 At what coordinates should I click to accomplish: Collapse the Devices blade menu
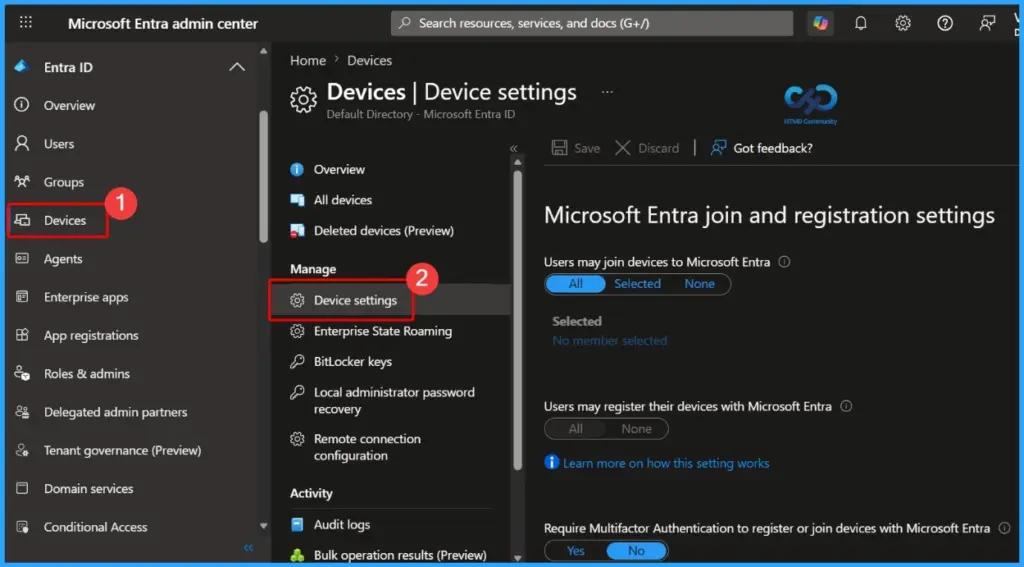(513, 148)
